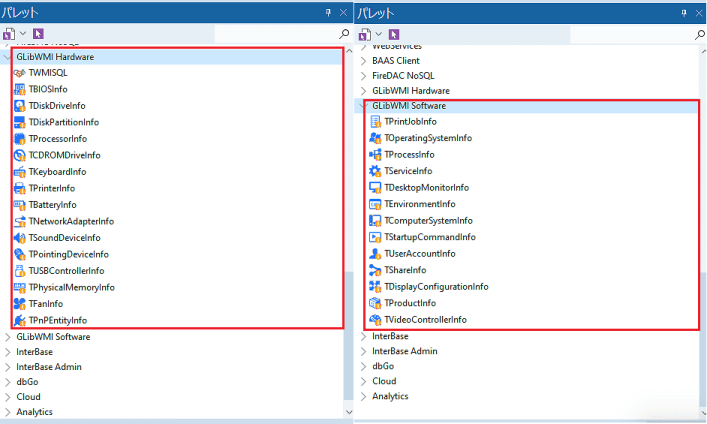Expand InterBase Admin in right palette
The image size is (707, 424).
[363, 351]
